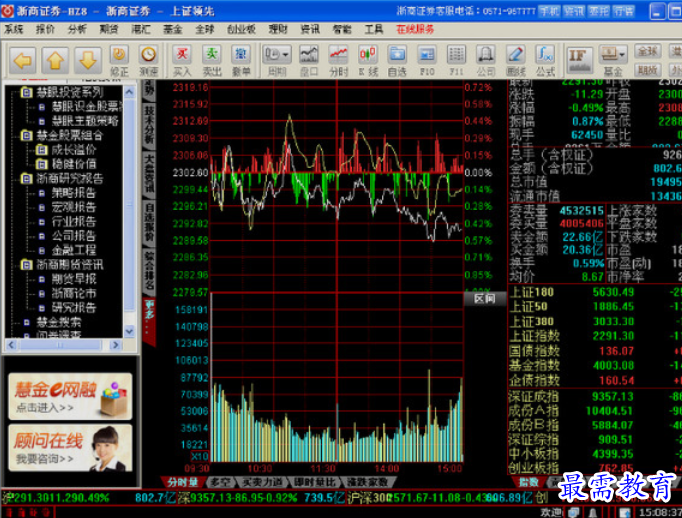The image size is (682, 518).
Task: Click the 期货 toolbar button below 全球
Action: [647, 70]
